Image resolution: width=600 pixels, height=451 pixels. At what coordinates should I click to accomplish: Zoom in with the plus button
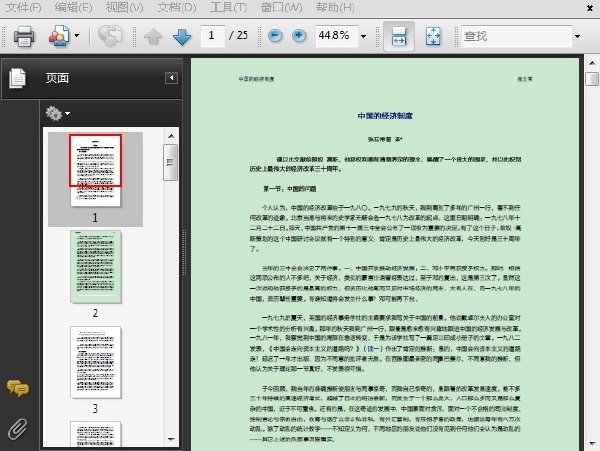(x=299, y=36)
